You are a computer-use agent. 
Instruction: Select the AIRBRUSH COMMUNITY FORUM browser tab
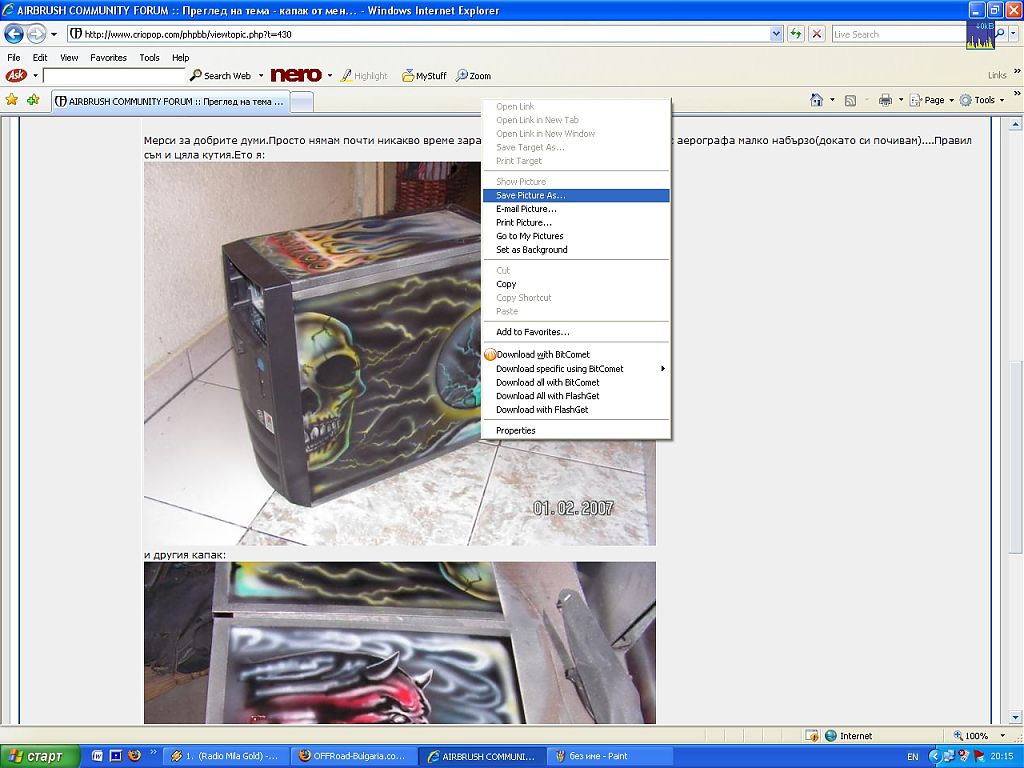coord(170,101)
